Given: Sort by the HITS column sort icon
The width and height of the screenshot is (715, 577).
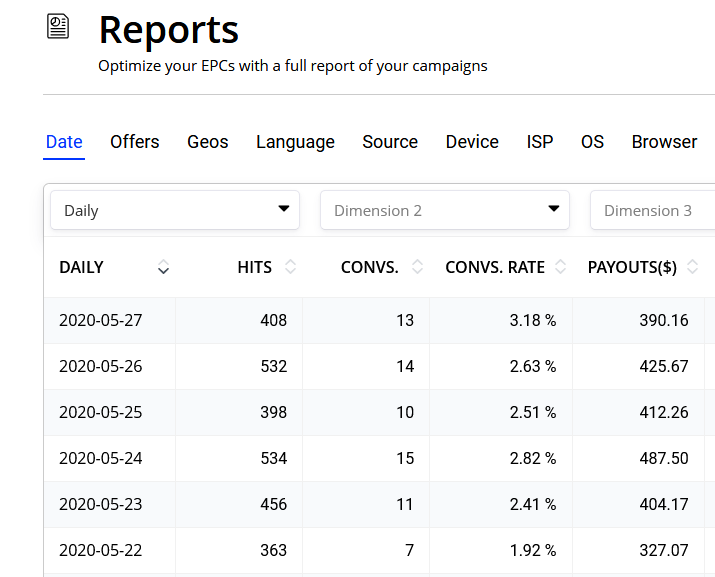Looking at the screenshot, I should (290, 267).
